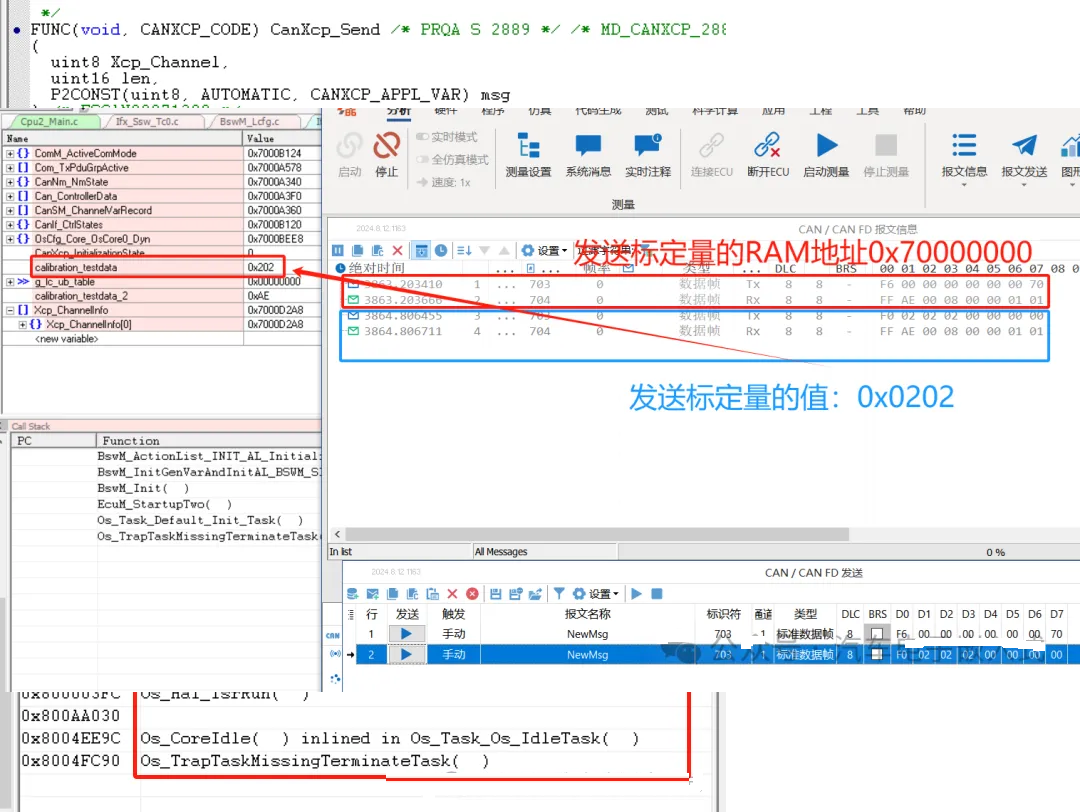Delete selected message with the red X in send toolbar
The width and height of the screenshot is (1080, 812).
point(453,594)
